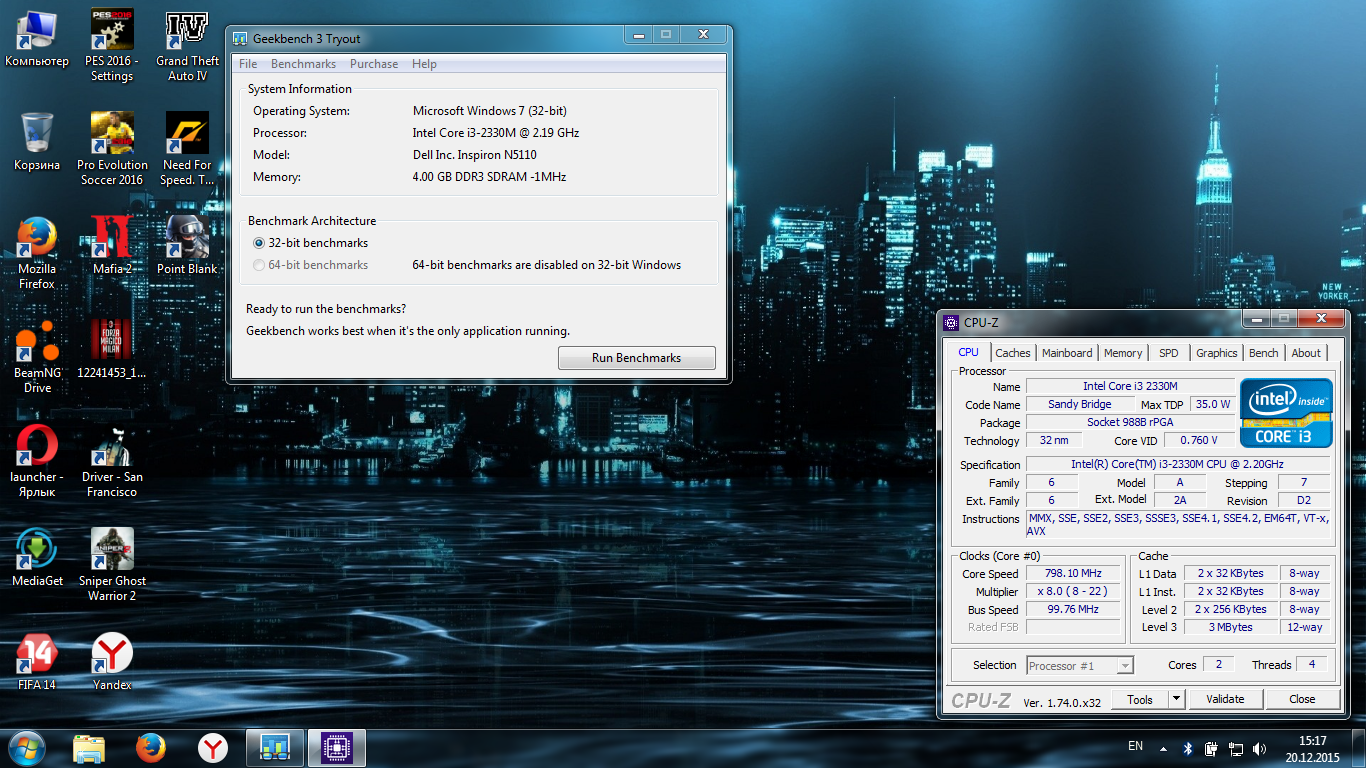
Task: Click the Tools button in CPU-Z
Action: point(1140,699)
